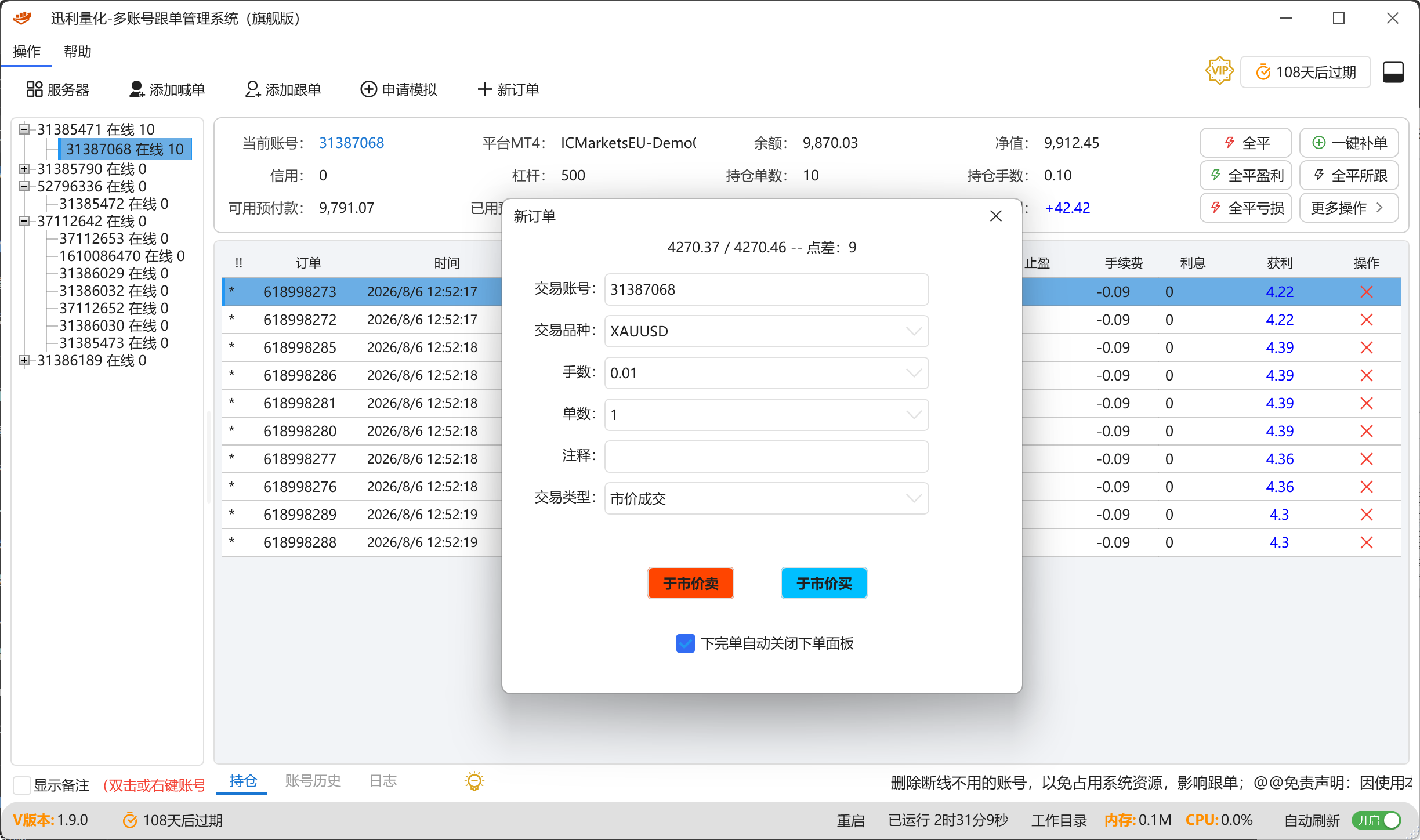Close order 618998276 with red X
Image resolution: width=1420 pixels, height=840 pixels.
pyautogui.click(x=1366, y=487)
